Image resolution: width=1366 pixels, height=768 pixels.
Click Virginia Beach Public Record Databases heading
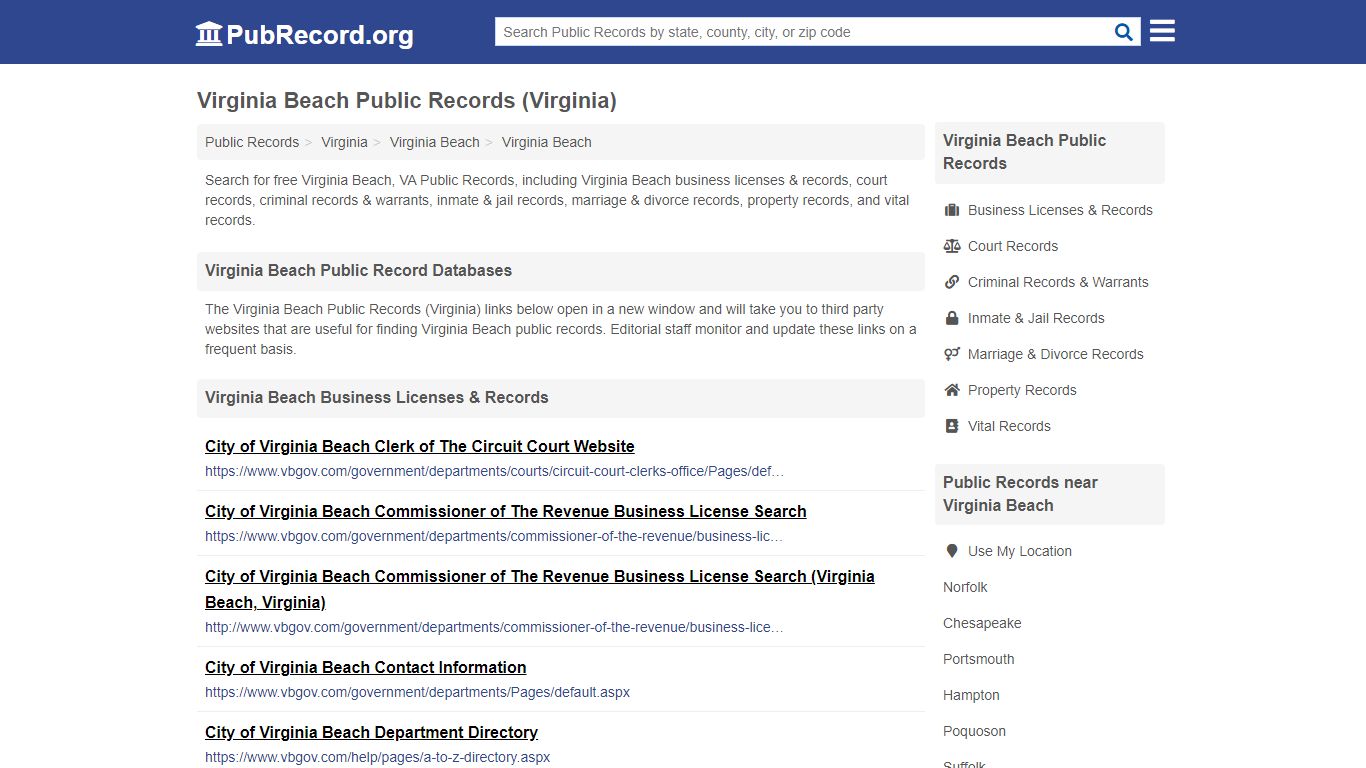358,270
